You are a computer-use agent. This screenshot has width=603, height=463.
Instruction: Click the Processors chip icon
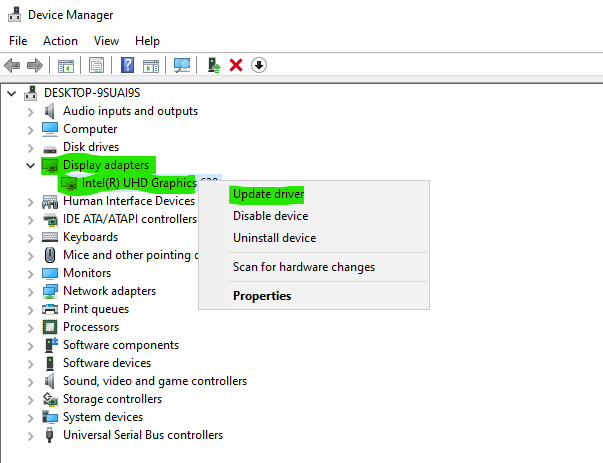pyautogui.click(x=50, y=327)
